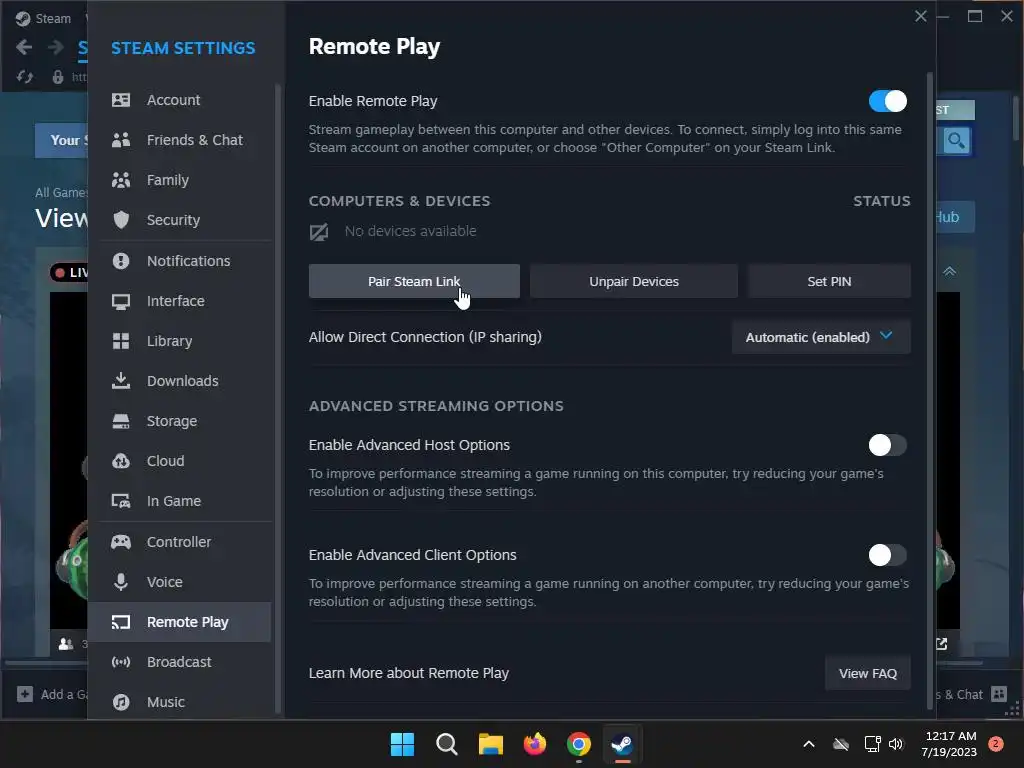Open Chrome from the taskbar

point(579,744)
